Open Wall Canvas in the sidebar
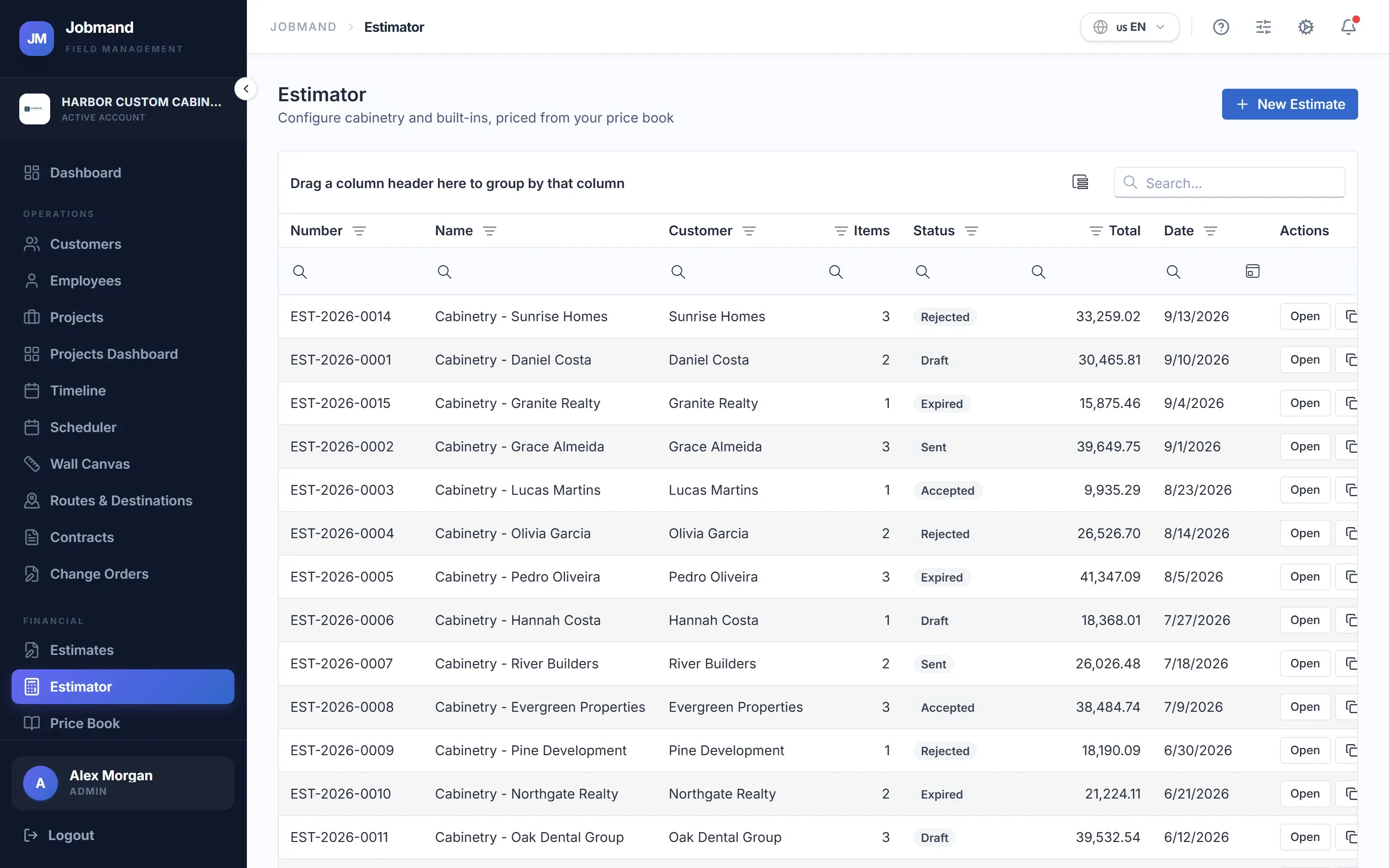 123,464
